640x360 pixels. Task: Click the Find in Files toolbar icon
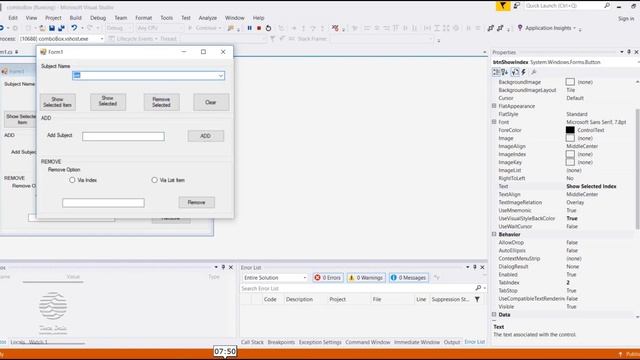point(231,28)
